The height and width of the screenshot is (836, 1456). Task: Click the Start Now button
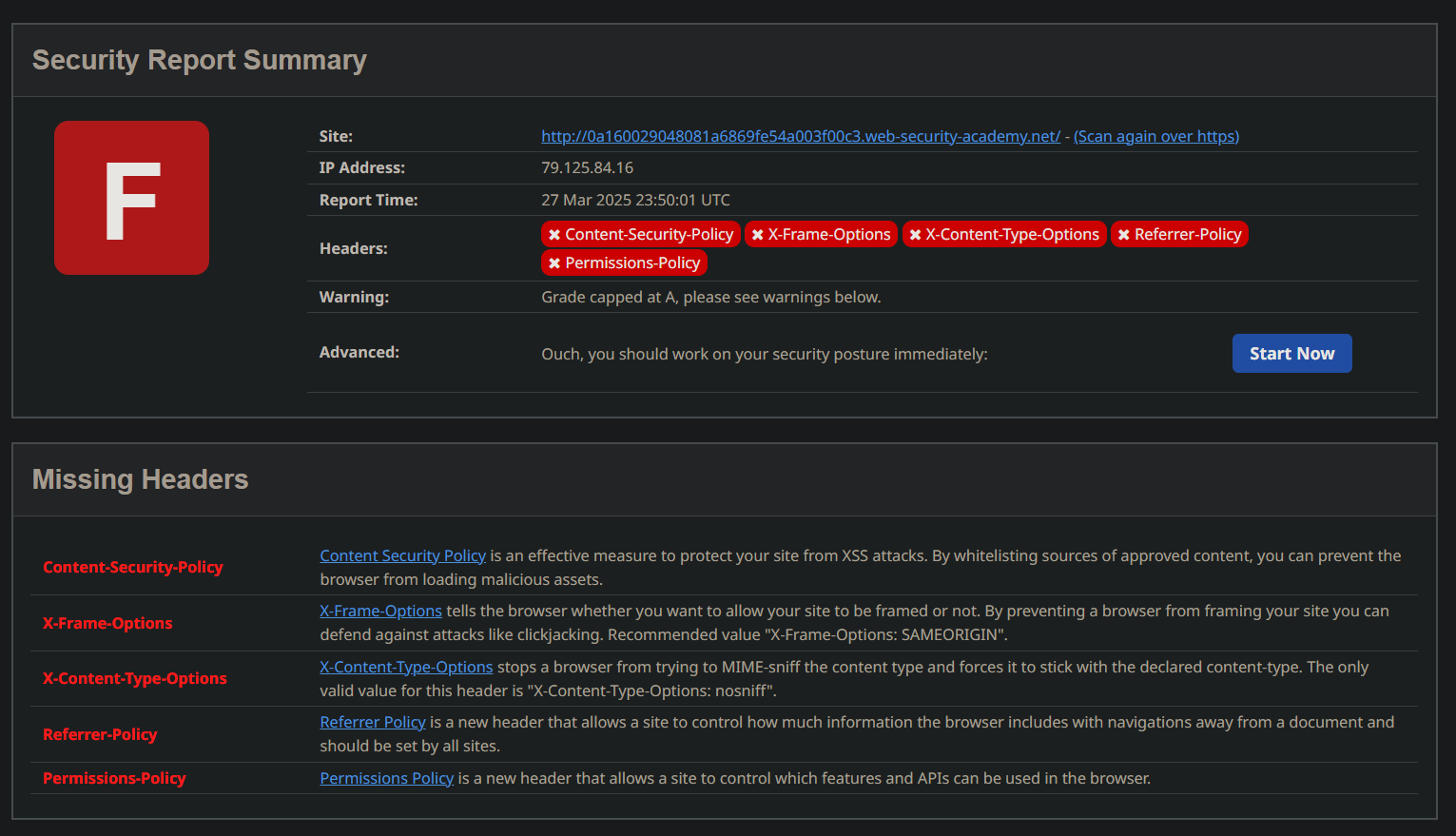point(1291,353)
